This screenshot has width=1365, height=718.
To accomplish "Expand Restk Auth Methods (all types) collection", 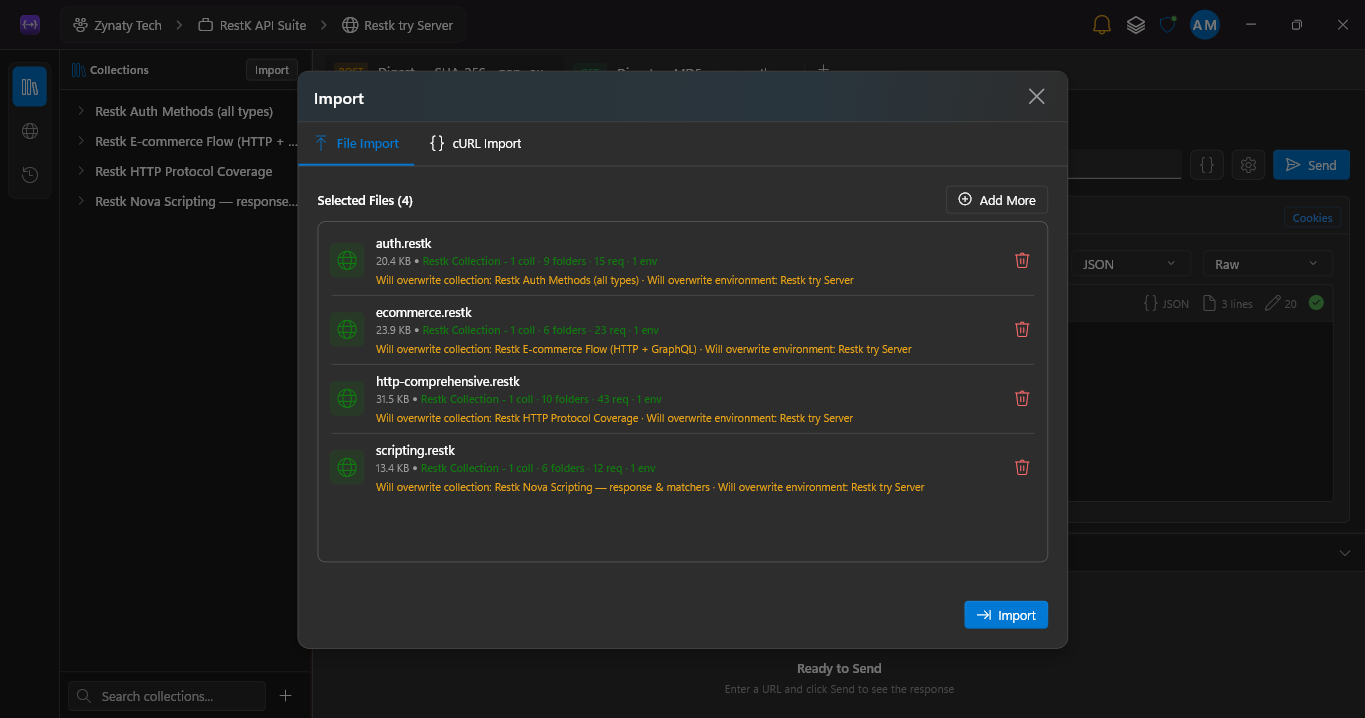I will coord(81,111).
